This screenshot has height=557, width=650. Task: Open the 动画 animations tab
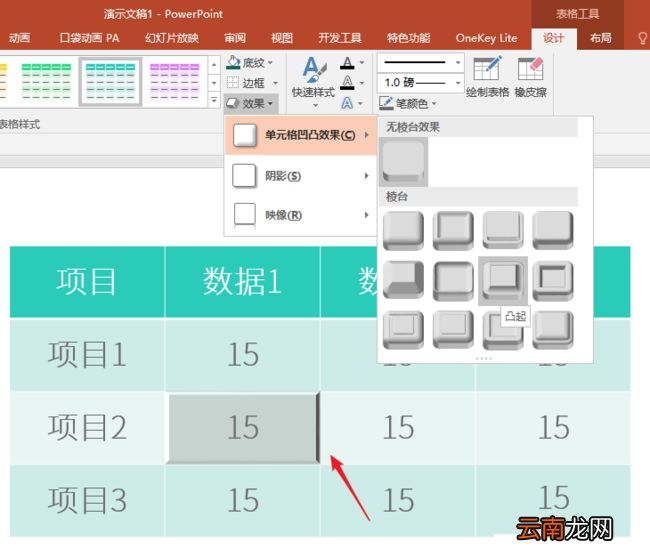[19, 38]
